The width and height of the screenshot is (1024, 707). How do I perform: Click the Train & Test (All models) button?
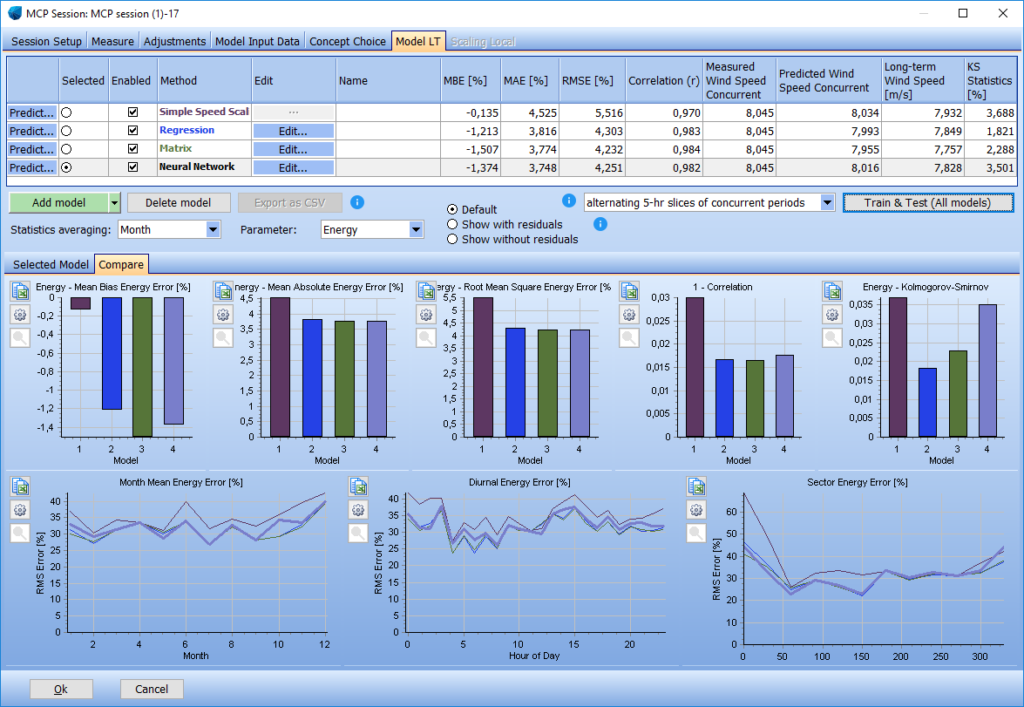928,202
